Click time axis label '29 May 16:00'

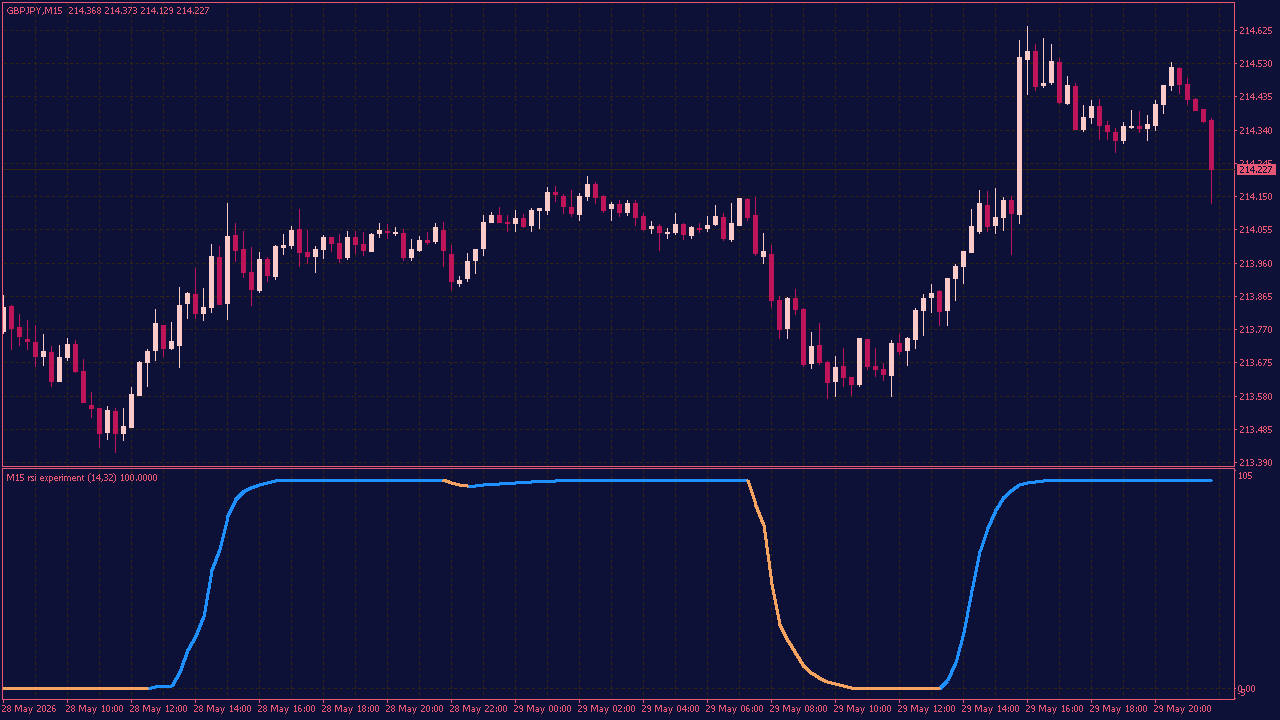(x=1055, y=709)
